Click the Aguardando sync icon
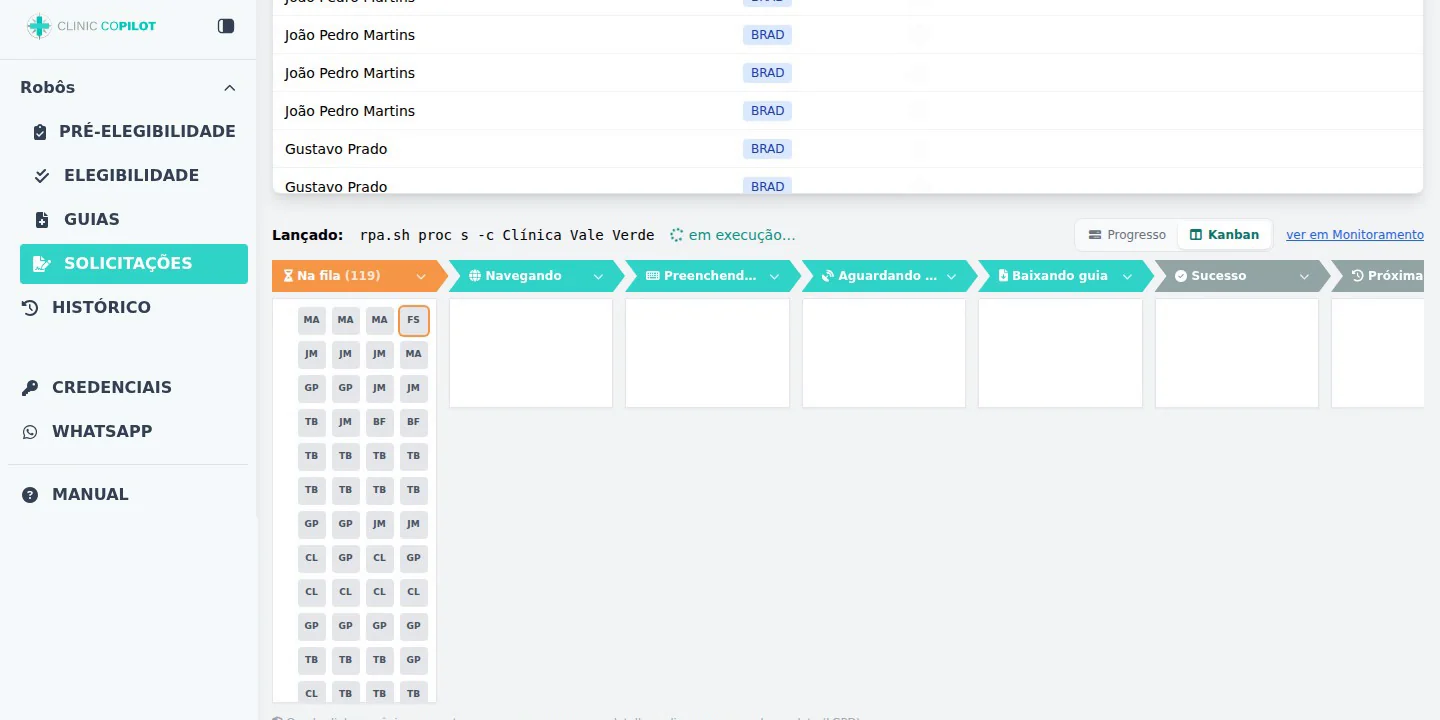The height and width of the screenshot is (720, 1440). coord(828,276)
